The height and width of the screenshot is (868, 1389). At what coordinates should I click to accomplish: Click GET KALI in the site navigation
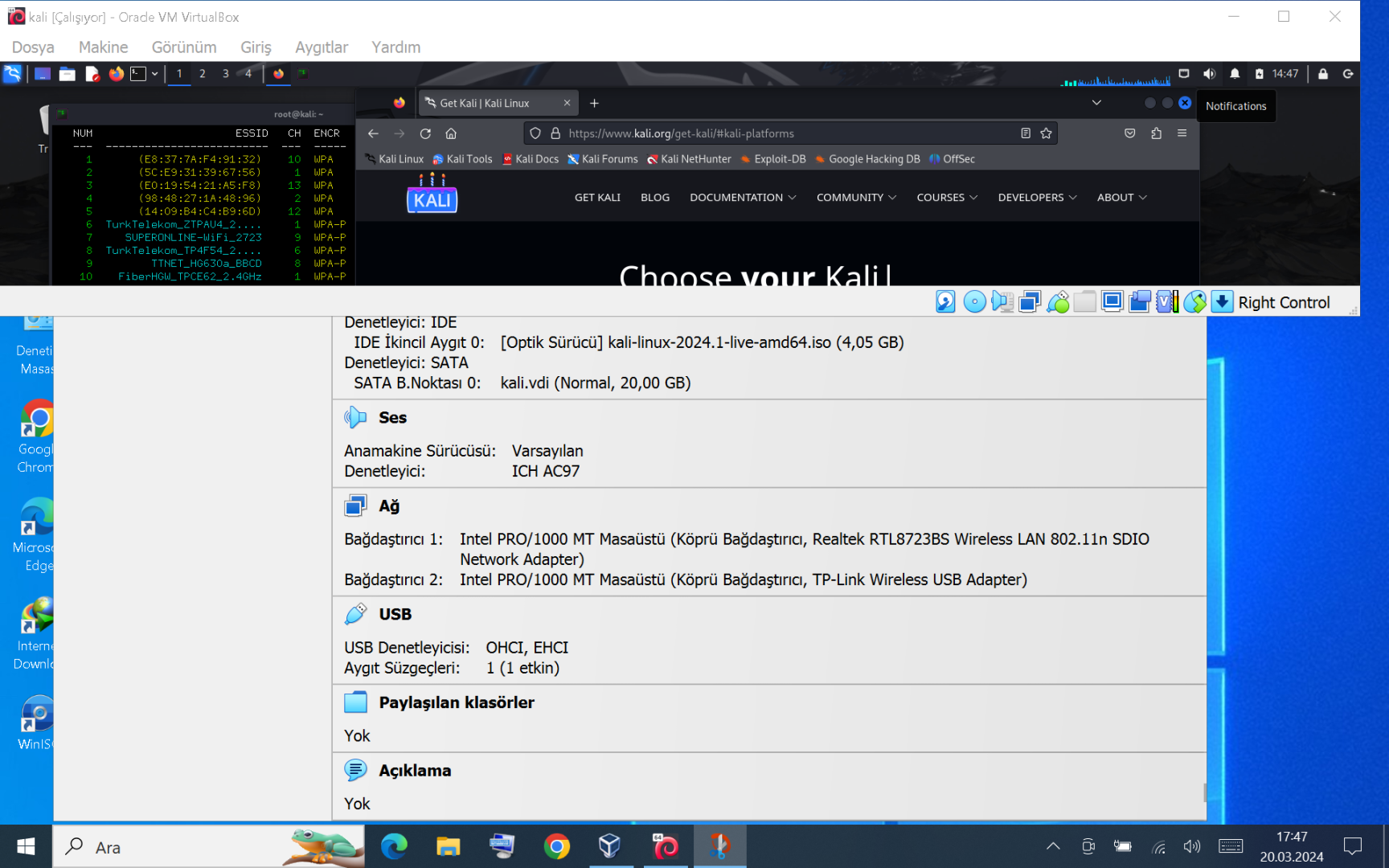coord(597,198)
